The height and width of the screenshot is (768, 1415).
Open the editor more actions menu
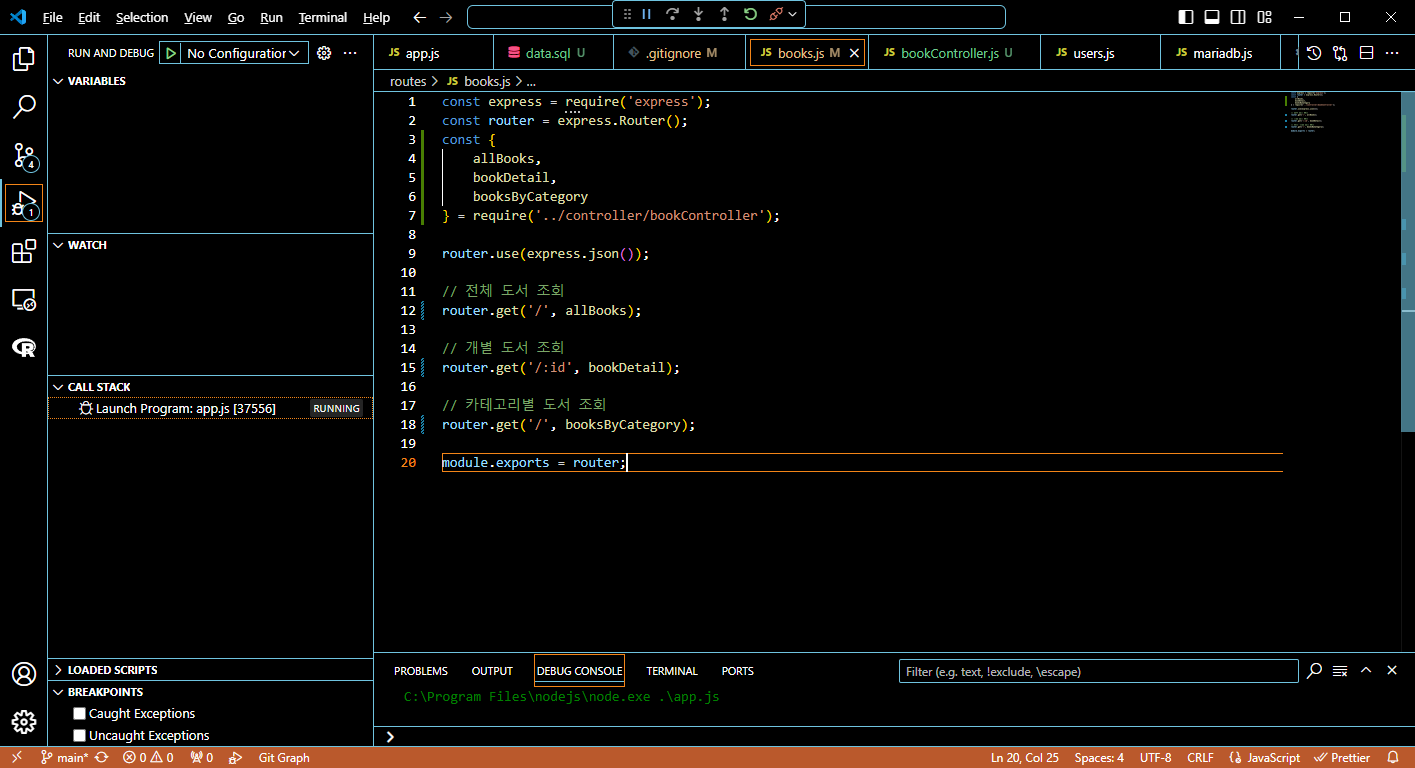(x=1392, y=53)
